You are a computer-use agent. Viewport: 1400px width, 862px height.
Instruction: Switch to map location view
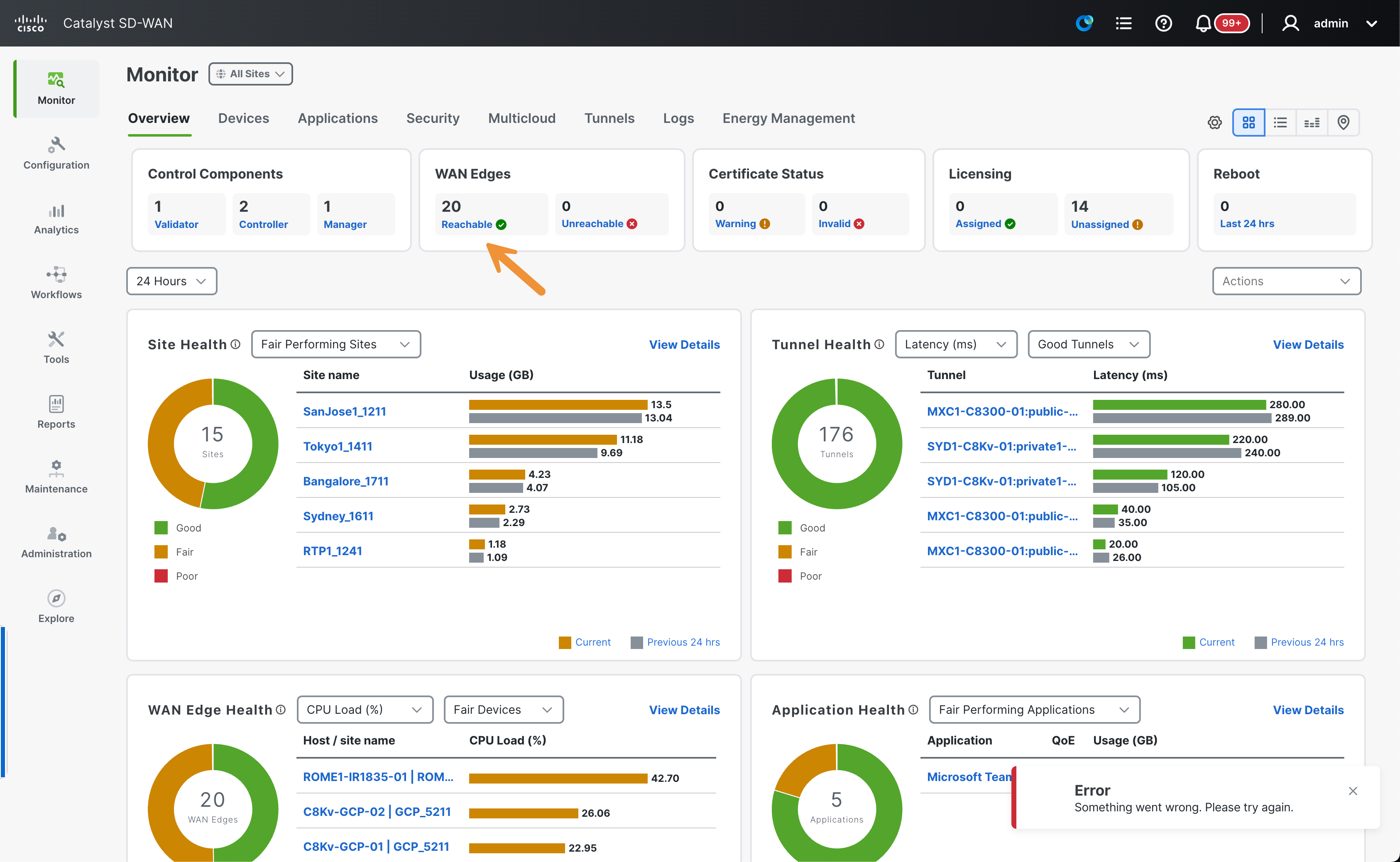[1343, 122]
